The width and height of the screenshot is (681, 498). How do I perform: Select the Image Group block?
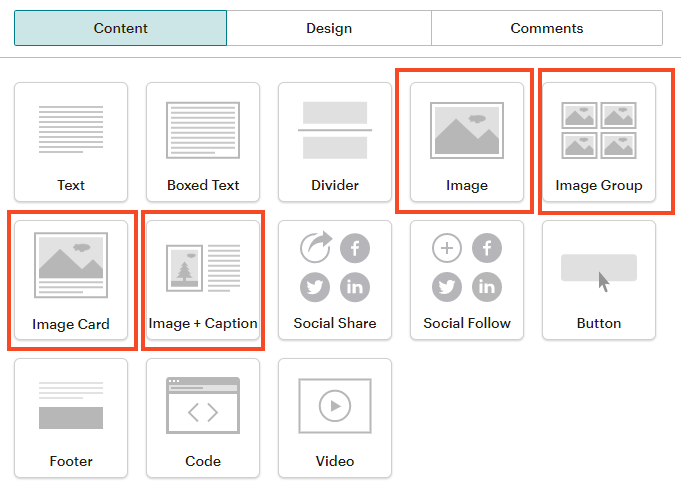tap(599, 143)
